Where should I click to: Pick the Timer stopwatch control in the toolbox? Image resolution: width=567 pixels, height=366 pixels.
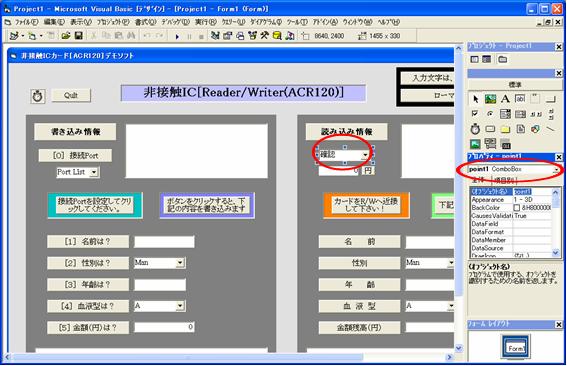coord(475,129)
